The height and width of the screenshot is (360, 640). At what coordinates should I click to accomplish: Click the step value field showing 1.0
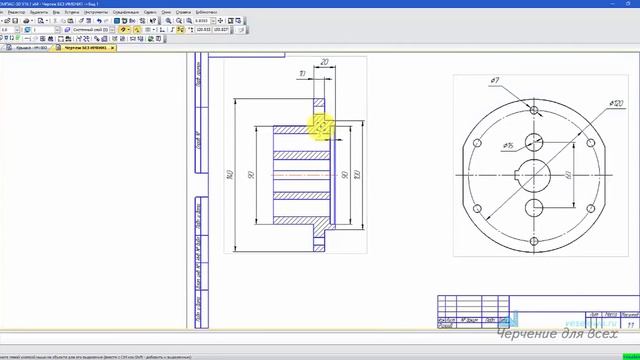tap(7, 30)
